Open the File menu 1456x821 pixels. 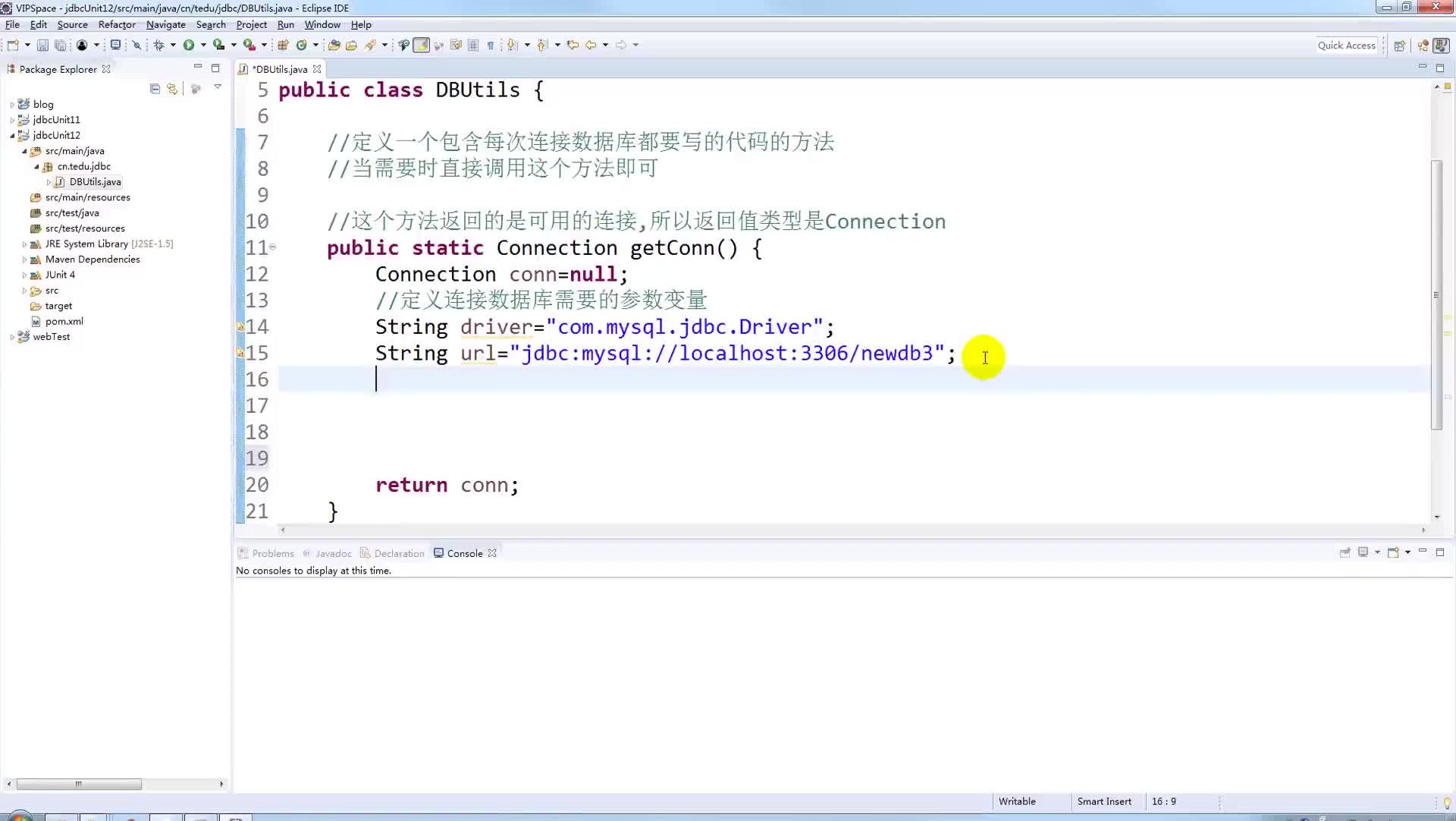point(12,24)
